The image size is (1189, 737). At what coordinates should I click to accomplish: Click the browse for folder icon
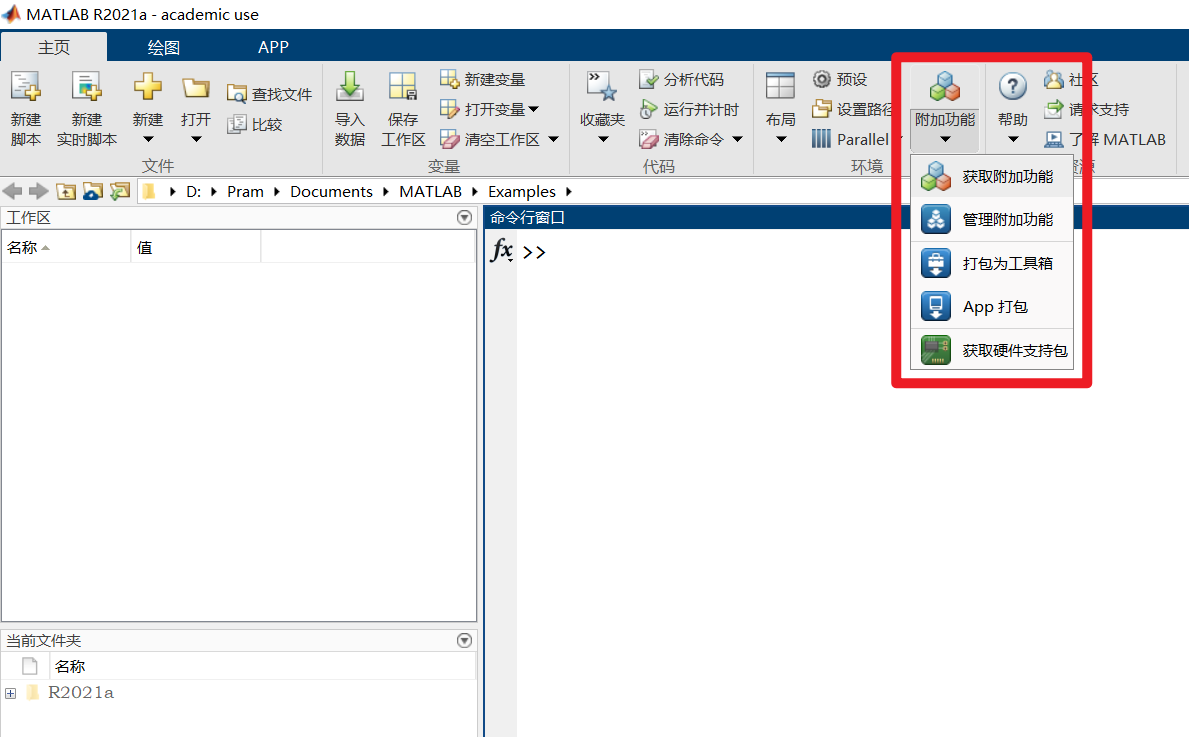pos(93,191)
